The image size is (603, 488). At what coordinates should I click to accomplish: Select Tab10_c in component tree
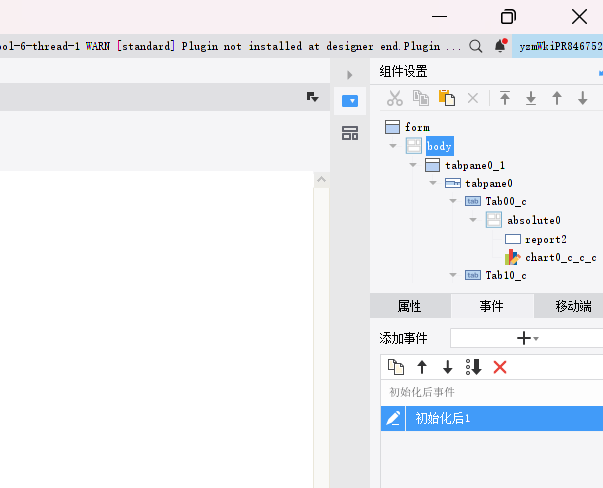click(x=506, y=275)
